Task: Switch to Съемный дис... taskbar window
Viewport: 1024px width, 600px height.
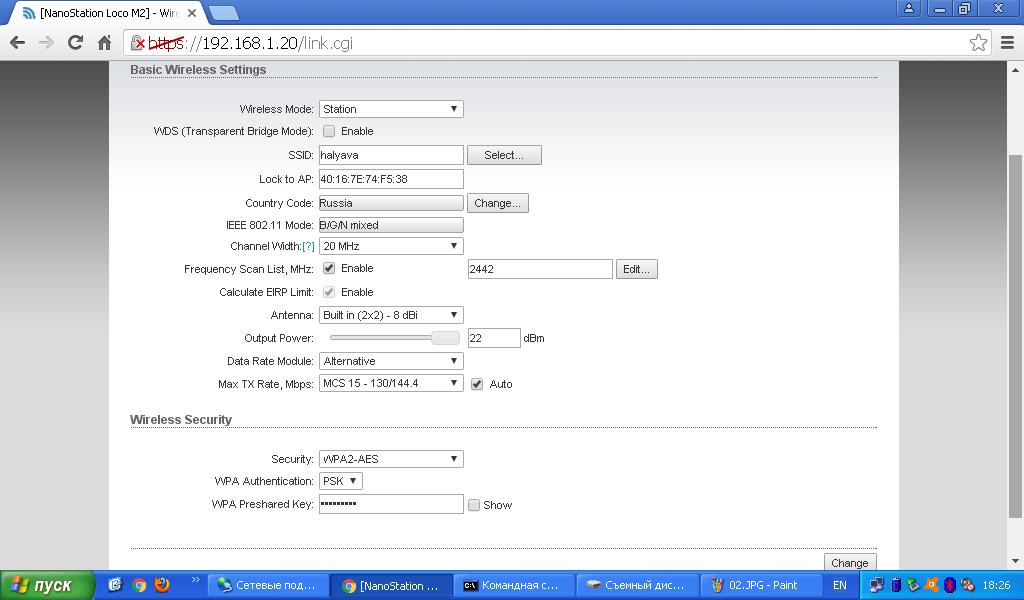Action: 638,586
